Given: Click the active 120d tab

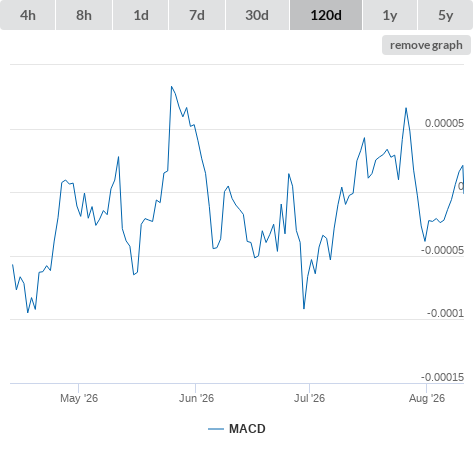Looking at the screenshot, I should [326, 15].
